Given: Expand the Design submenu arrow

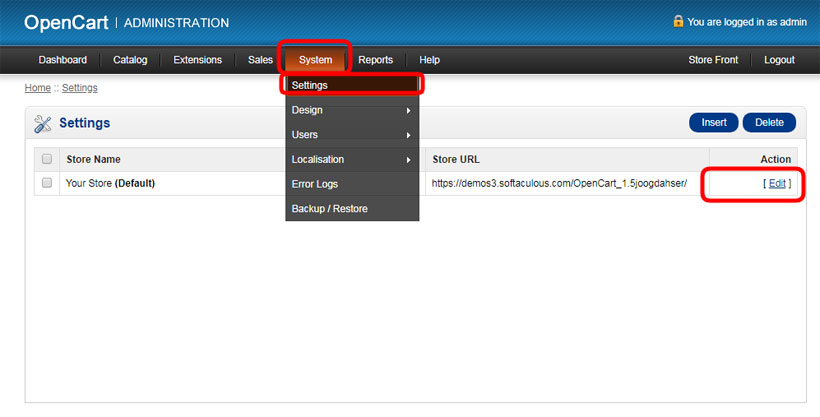Looking at the screenshot, I should pyautogui.click(x=408, y=111).
